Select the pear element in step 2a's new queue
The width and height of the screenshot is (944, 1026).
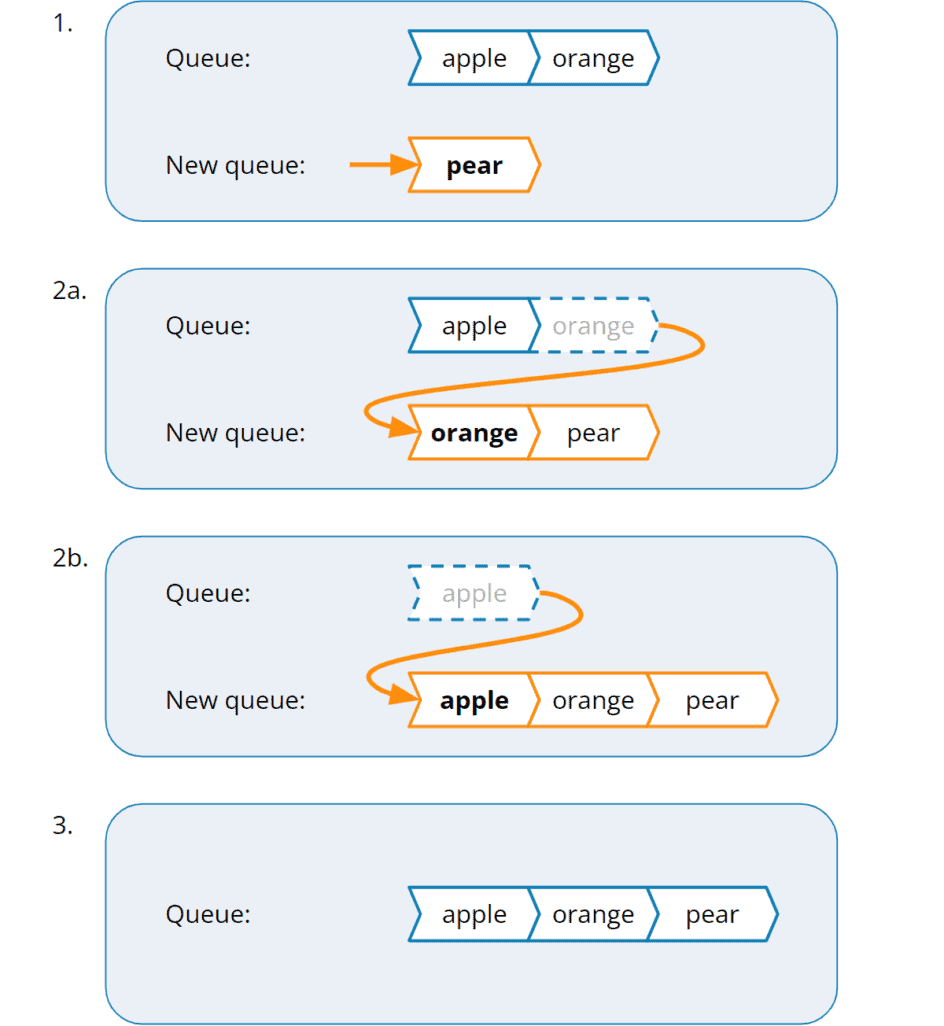(593, 433)
